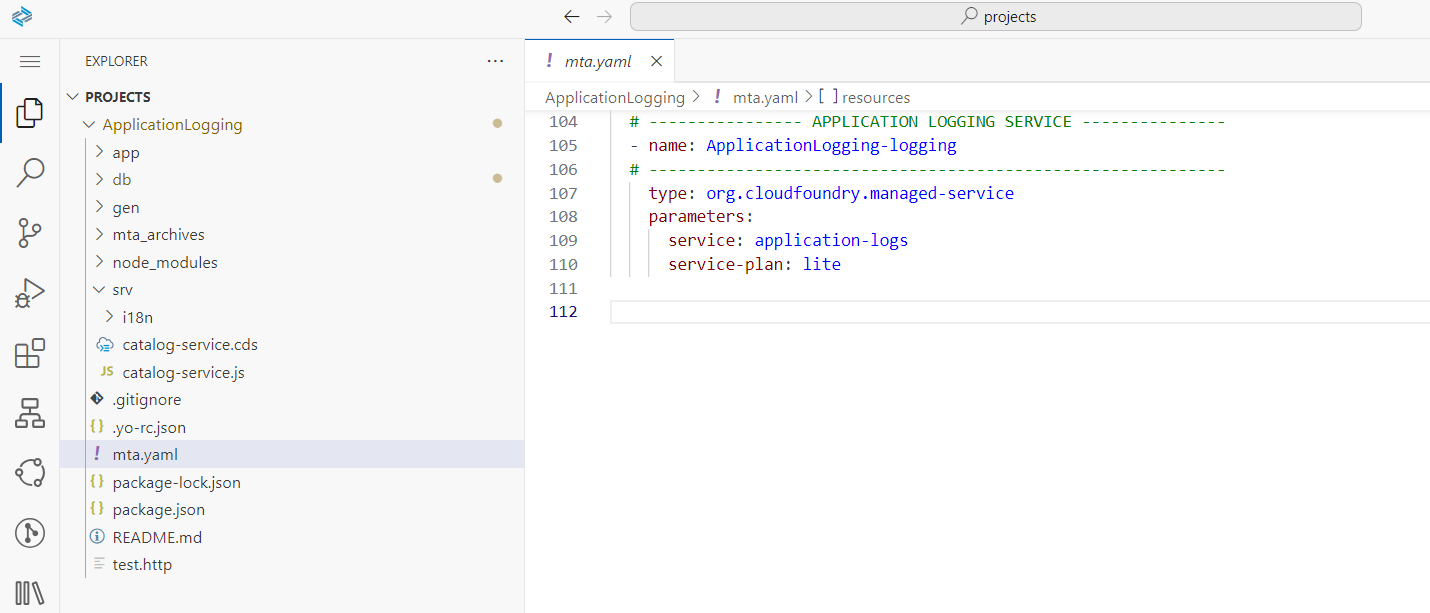Click the hamburger menu icon
Image resolution: width=1430 pixels, height=613 pixels.
pos(30,62)
